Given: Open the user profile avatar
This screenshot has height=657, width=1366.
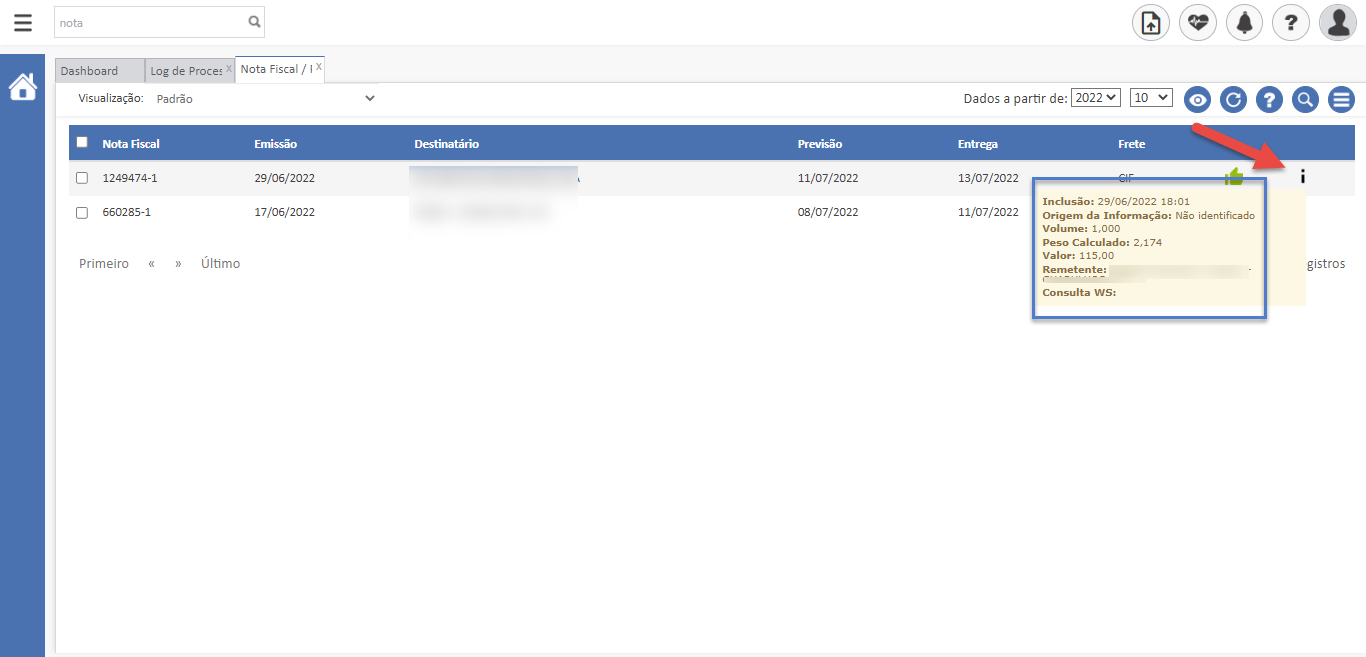Looking at the screenshot, I should pyautogui.click(x=1337, y=22).
